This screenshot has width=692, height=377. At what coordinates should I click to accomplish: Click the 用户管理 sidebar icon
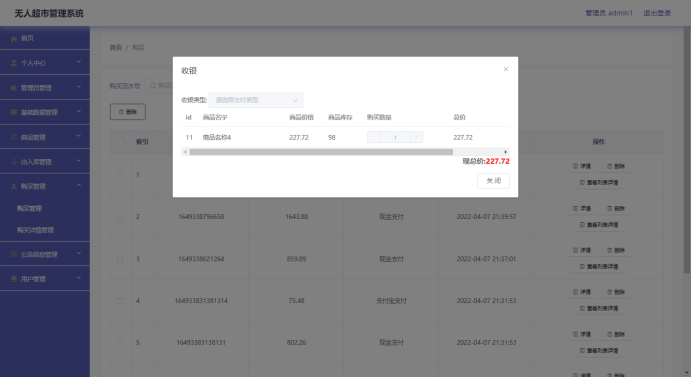tap(14, 279)
